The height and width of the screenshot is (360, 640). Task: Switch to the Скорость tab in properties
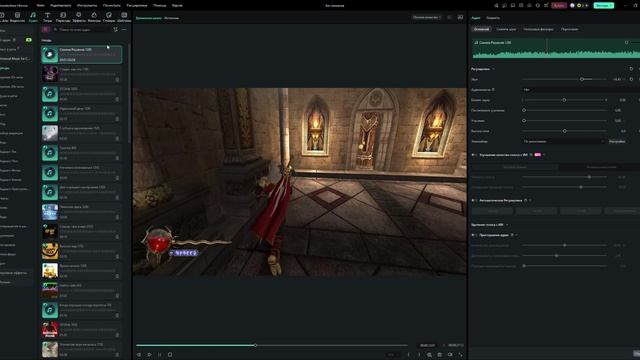pyautogui.click(x=493, y=18)
